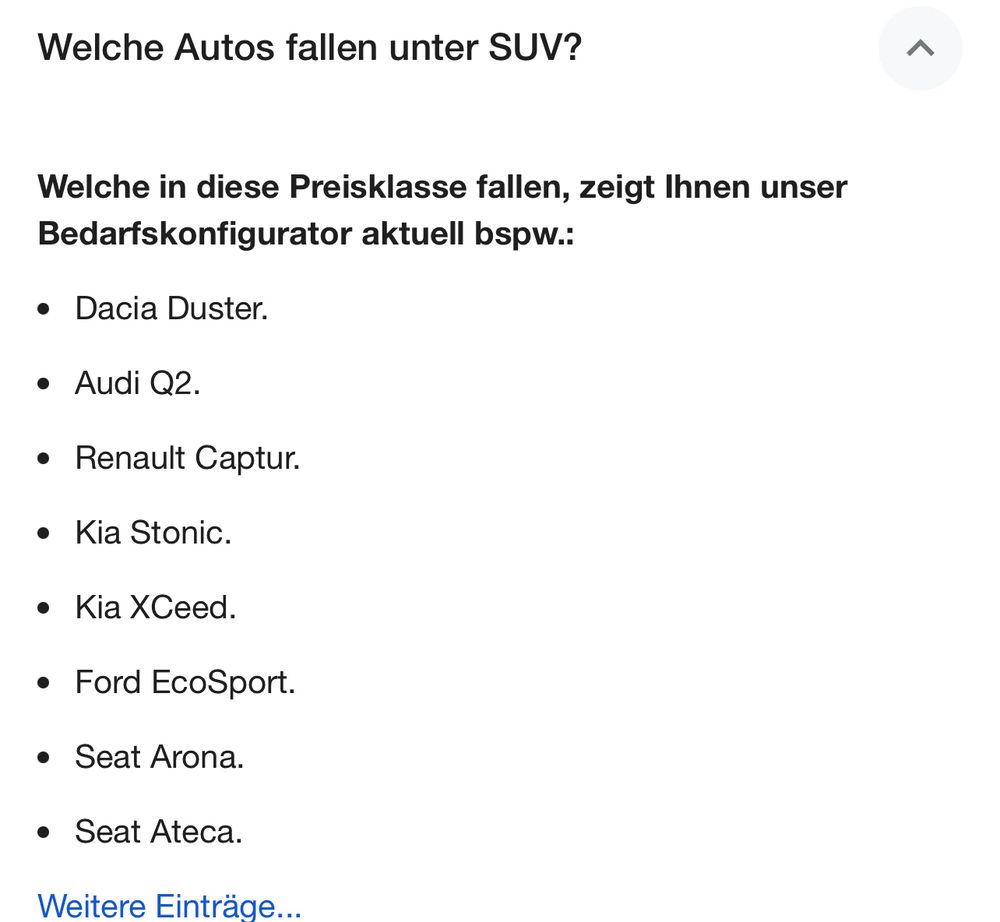Viewport: 1000px width, 922px height.
Task: Click the bullet before Seat Ateca
Action: click(43, 832)
